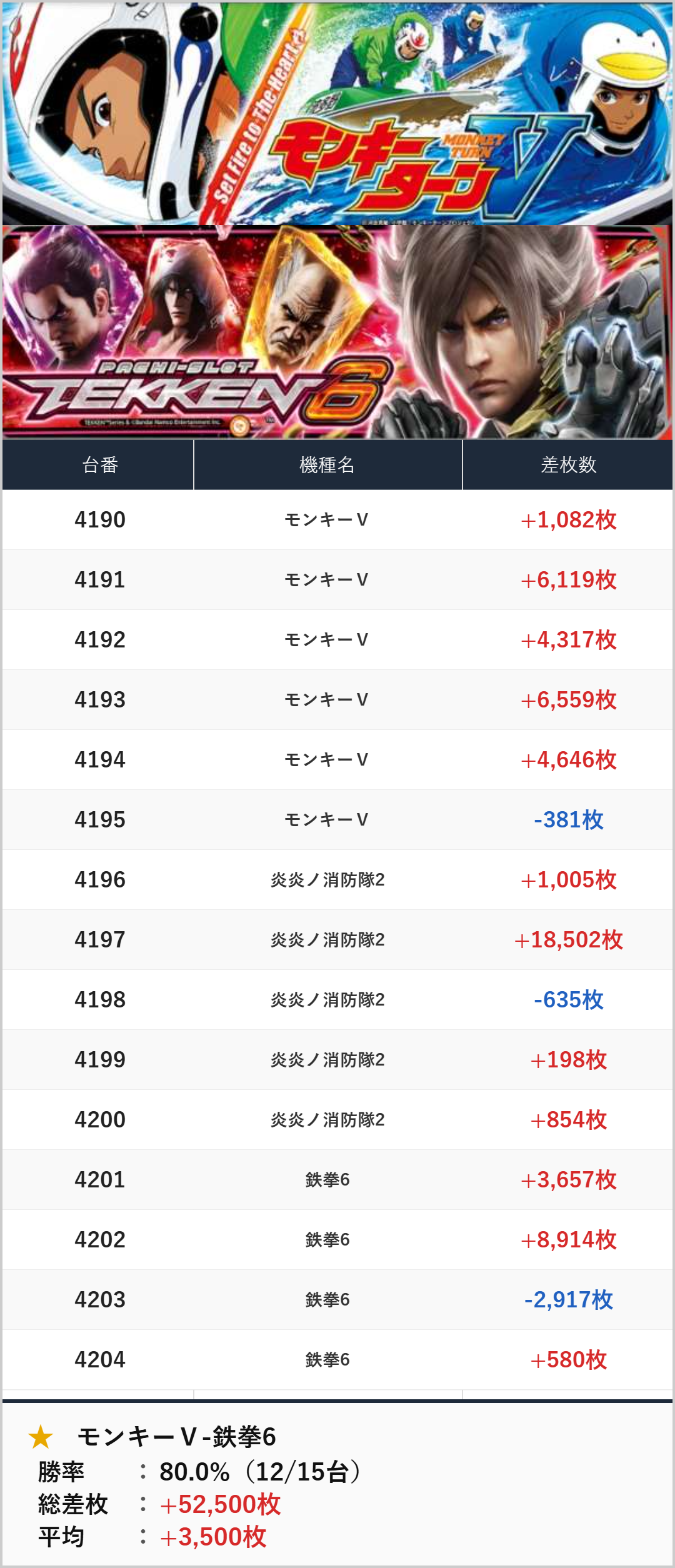Click the total +52,500枚 summary value

click(x=220, y=1505)
